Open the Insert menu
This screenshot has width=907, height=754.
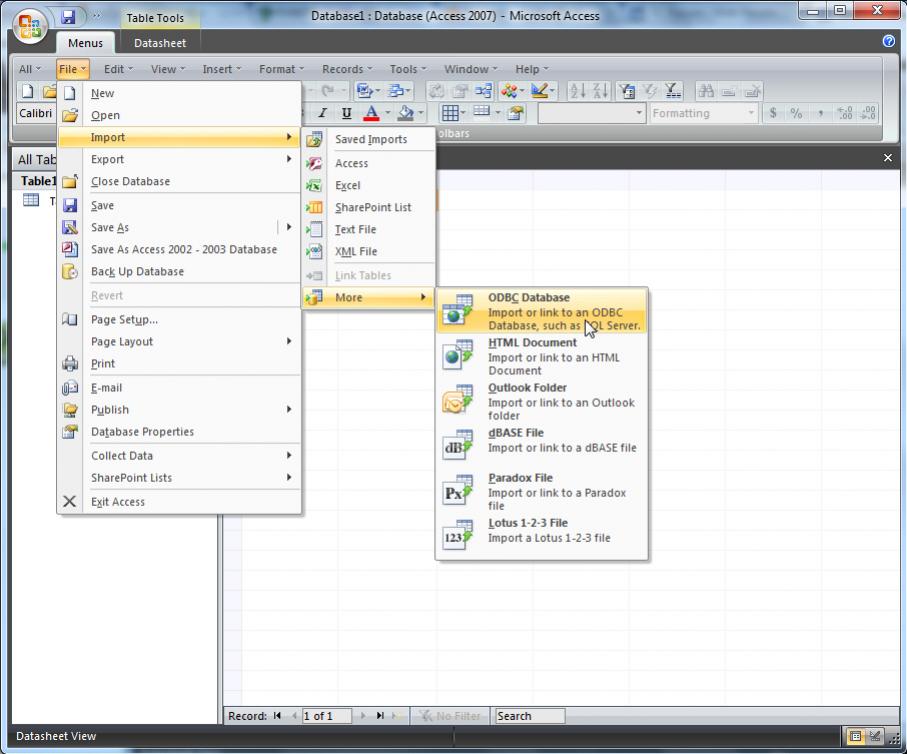coord(222,69)
